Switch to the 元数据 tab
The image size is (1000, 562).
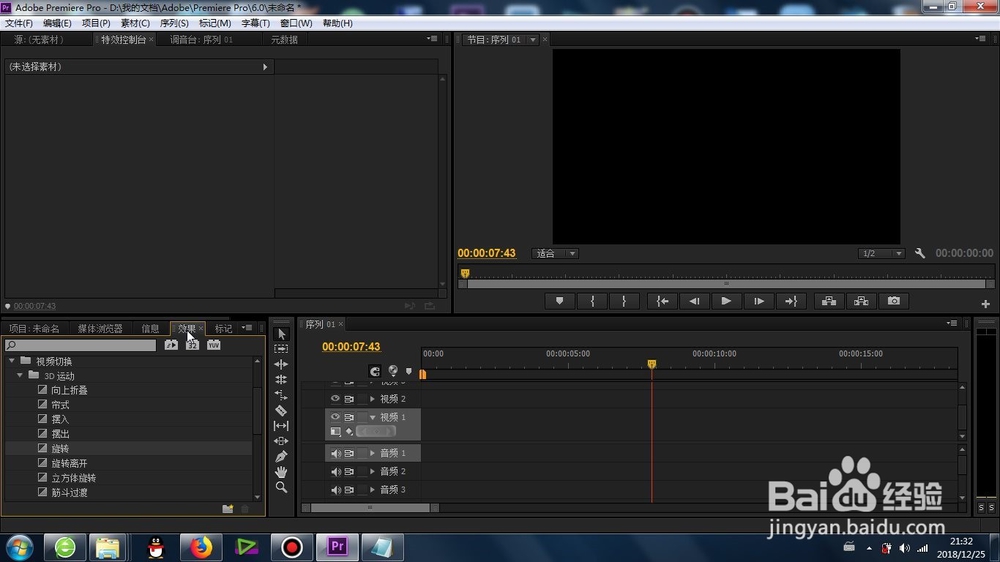click(x=284, y=40)
